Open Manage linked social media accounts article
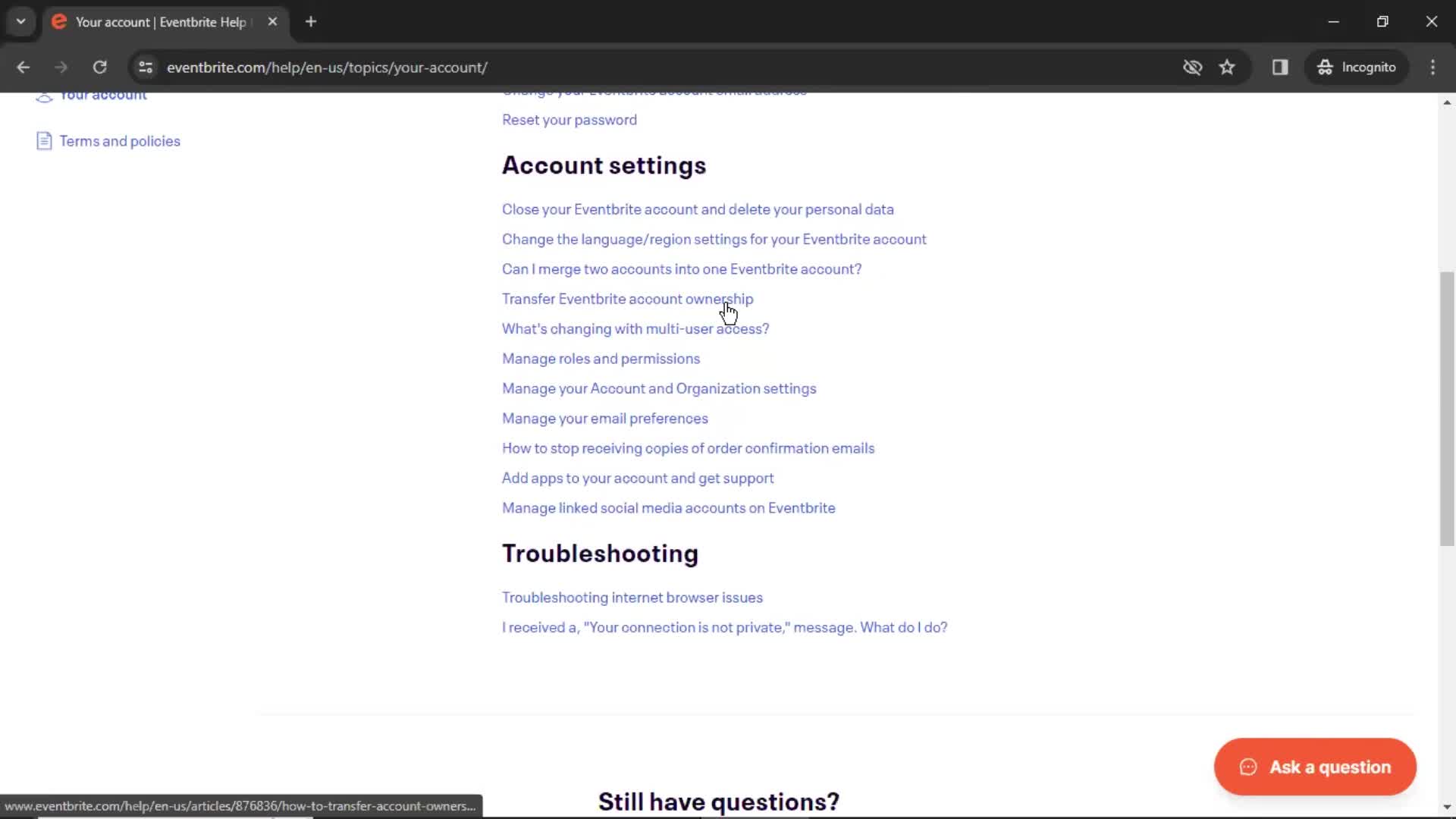The image size is (1456, 819). click(x=669, y=508)
